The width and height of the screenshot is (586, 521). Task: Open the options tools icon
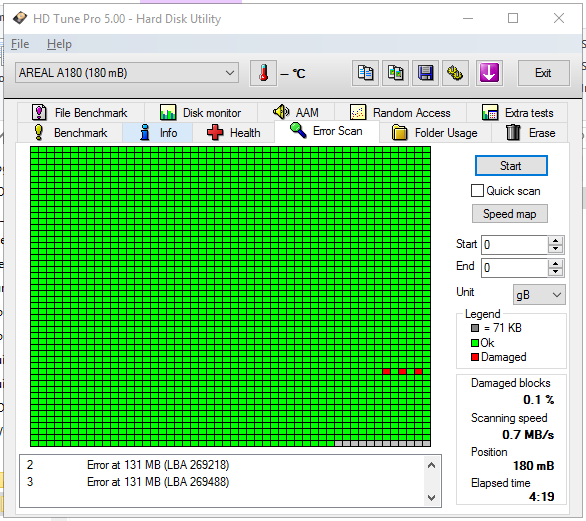click(455, 73)
